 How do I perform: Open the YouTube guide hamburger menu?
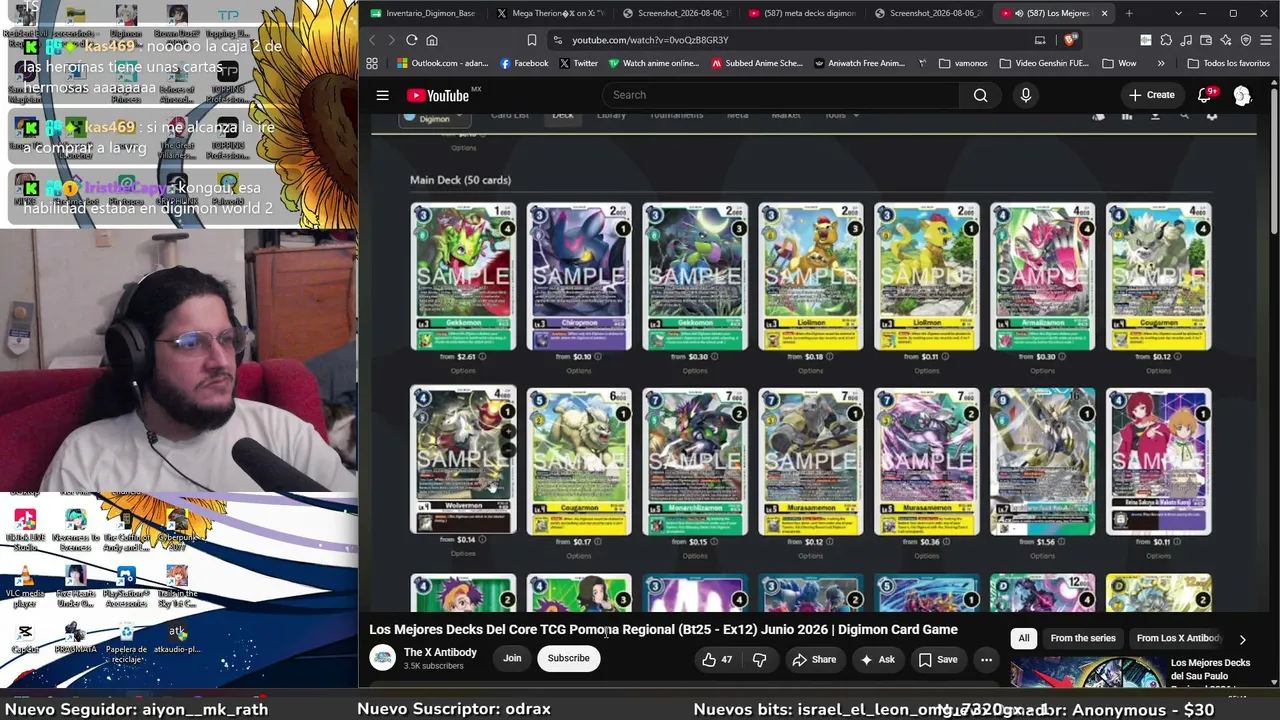pyautogui.click(x=382, y=95)
